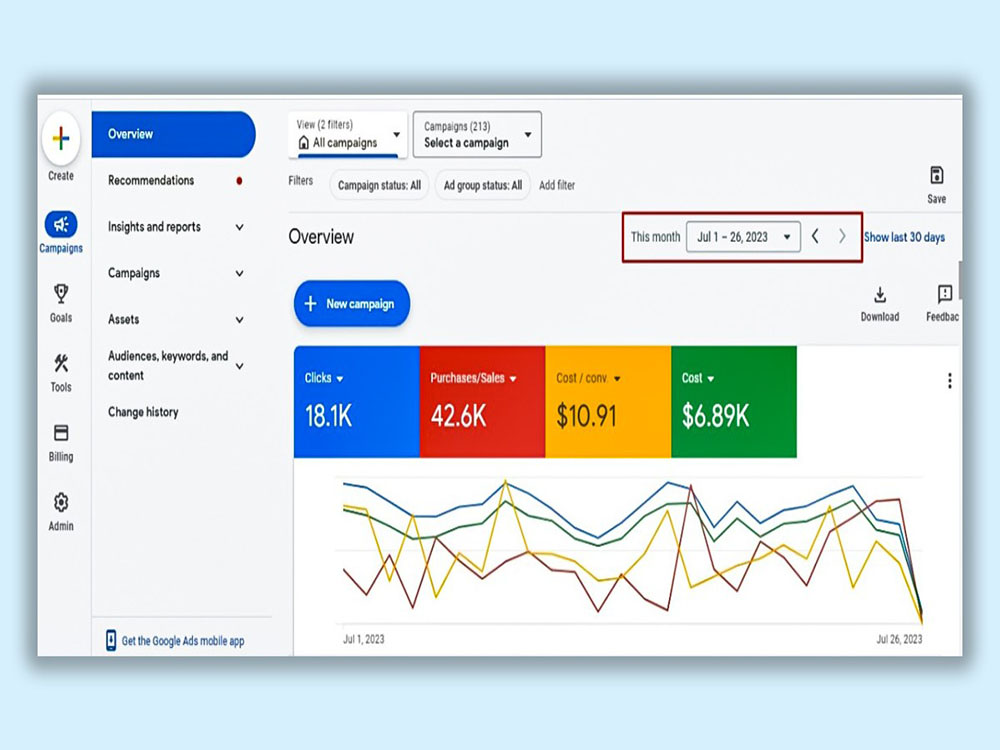
Task: Click the Save icon
Action: click(936, 175)
